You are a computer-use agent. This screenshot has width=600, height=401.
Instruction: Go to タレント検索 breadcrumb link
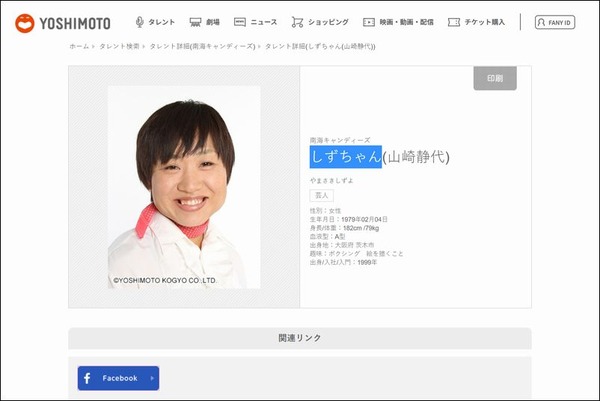coord(119,46)
